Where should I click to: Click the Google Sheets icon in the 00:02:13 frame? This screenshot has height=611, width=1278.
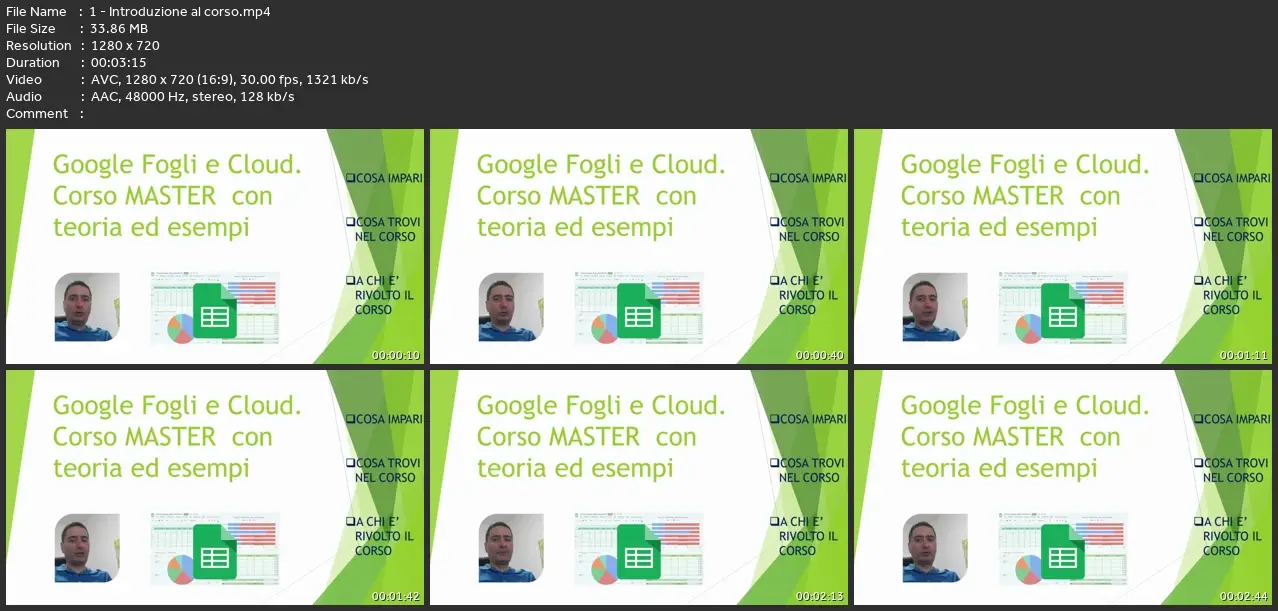638,553
